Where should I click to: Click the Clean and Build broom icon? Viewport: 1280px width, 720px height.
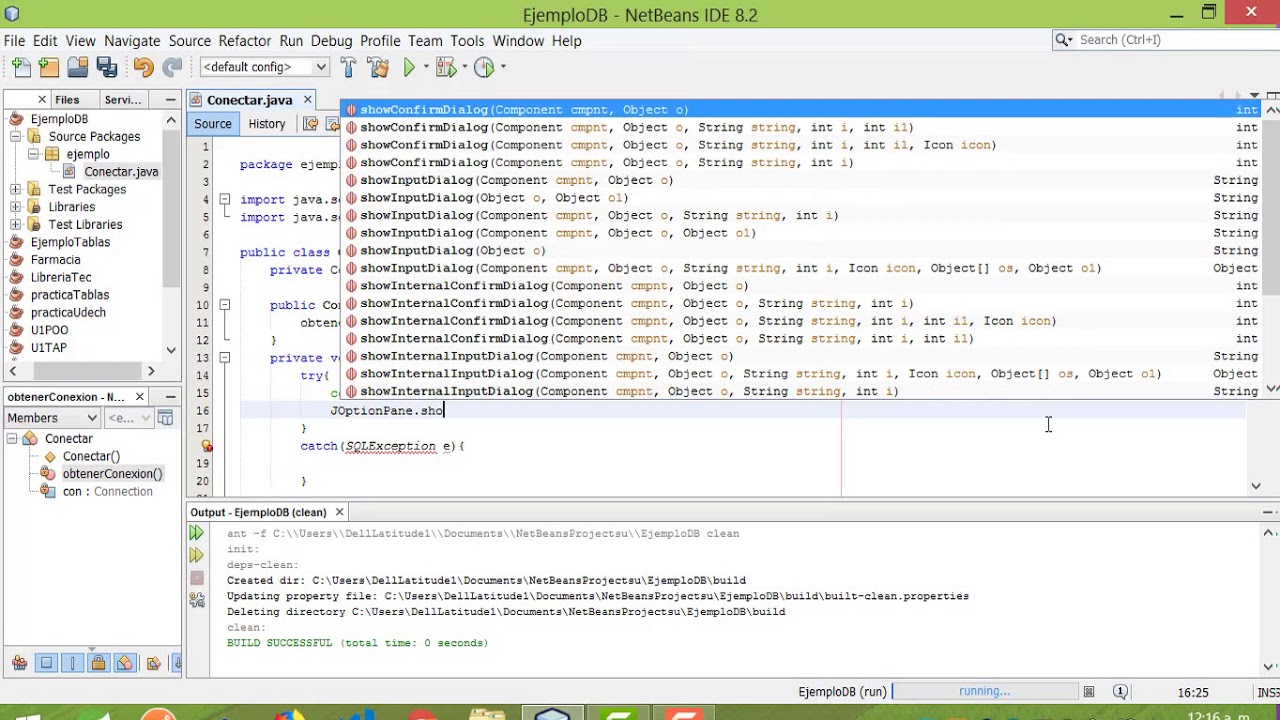[x=378, y=67]
